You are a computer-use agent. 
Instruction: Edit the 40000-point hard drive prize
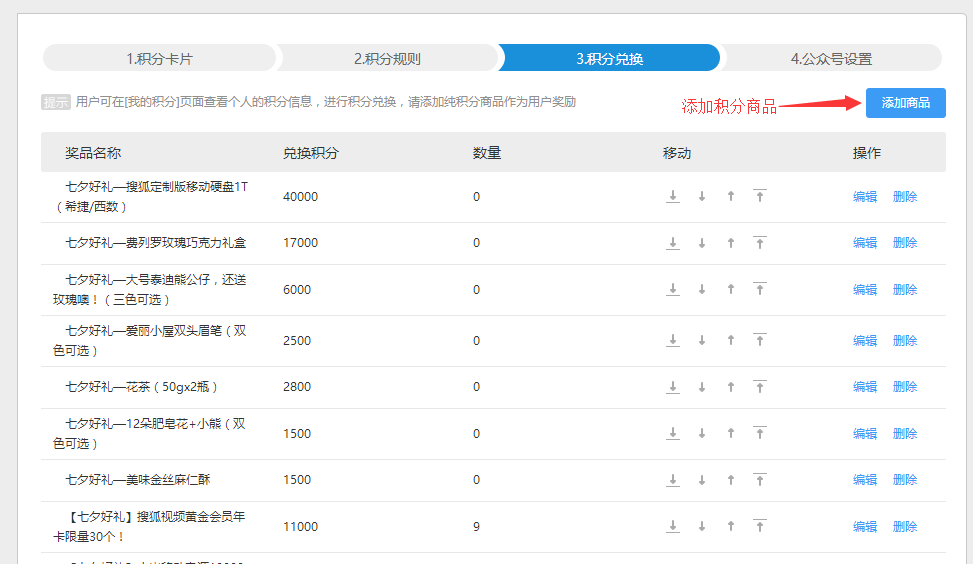pyautogui.click(x=865, y=197)
